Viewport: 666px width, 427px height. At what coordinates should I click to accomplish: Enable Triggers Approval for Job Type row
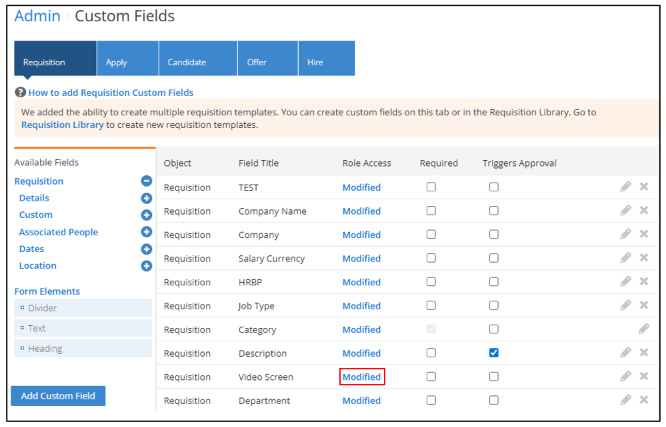tap(493, 306)
